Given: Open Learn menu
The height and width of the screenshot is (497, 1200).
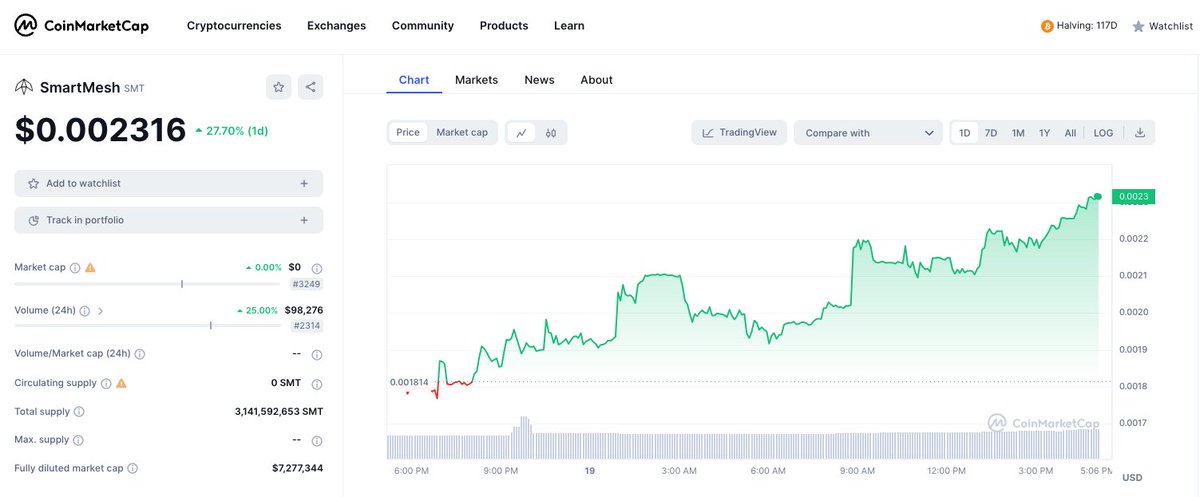Looking at the screenshot, I should (x=569, y=26).
